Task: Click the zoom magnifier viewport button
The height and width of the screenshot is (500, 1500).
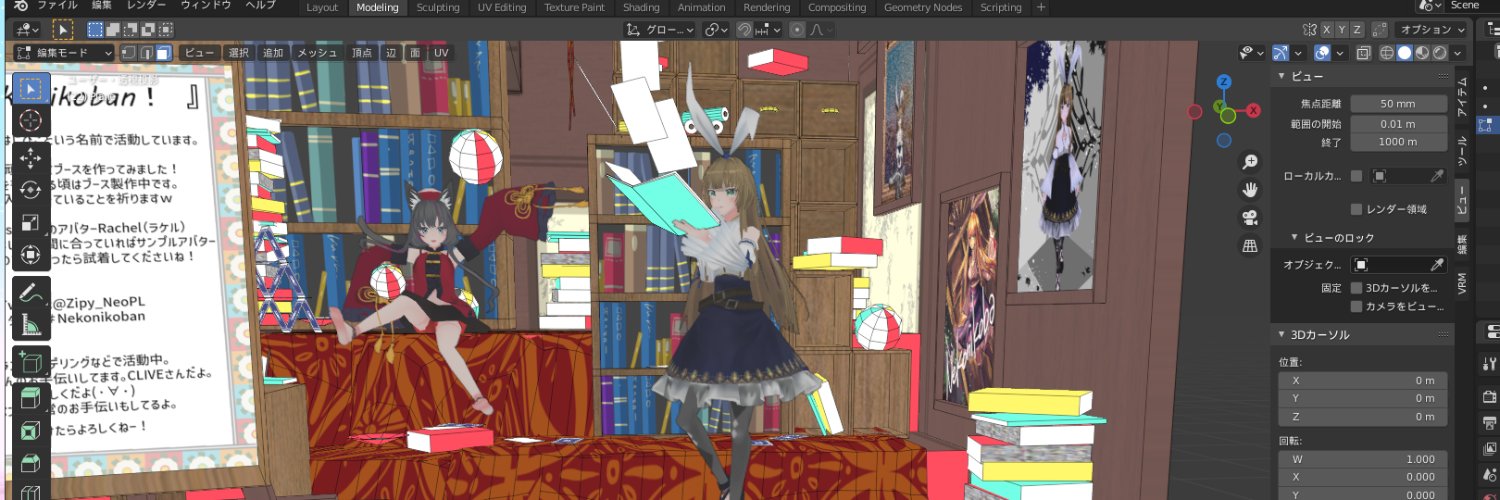Action: coord(1250,161)
